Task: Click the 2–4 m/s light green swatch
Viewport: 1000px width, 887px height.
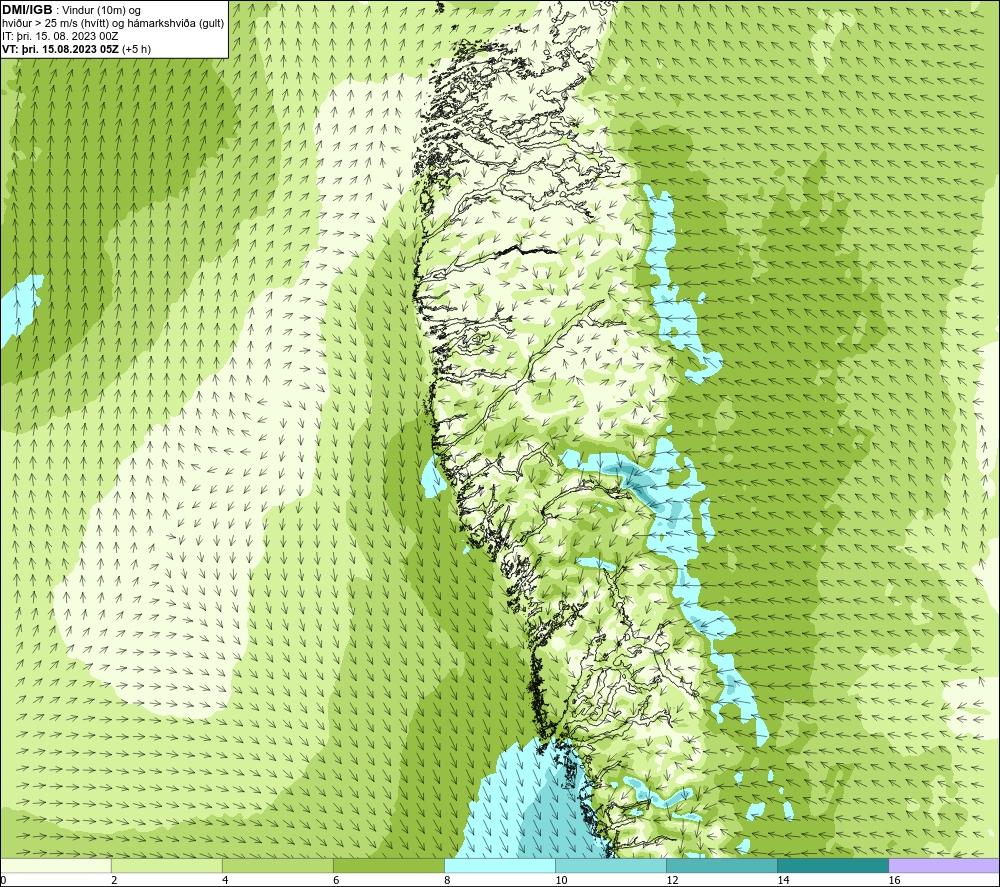Action: point(166,866)
